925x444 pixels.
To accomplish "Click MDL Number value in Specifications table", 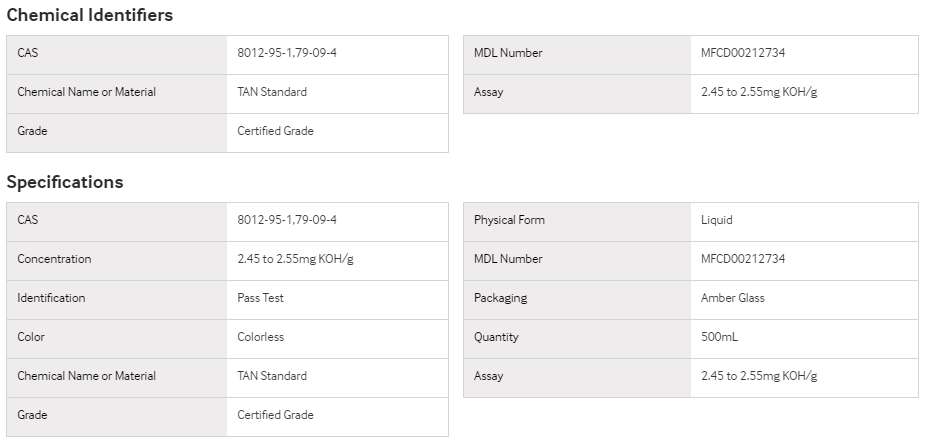I will pos(743,259).
